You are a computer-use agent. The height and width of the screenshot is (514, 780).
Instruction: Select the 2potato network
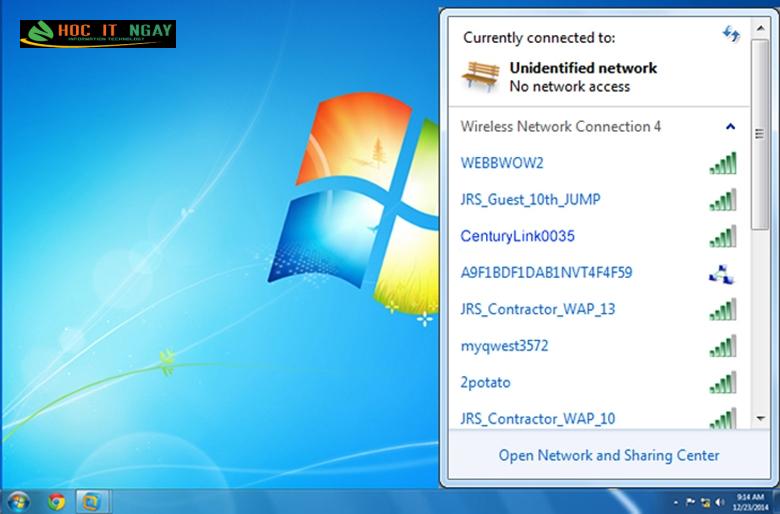[599, 383]
